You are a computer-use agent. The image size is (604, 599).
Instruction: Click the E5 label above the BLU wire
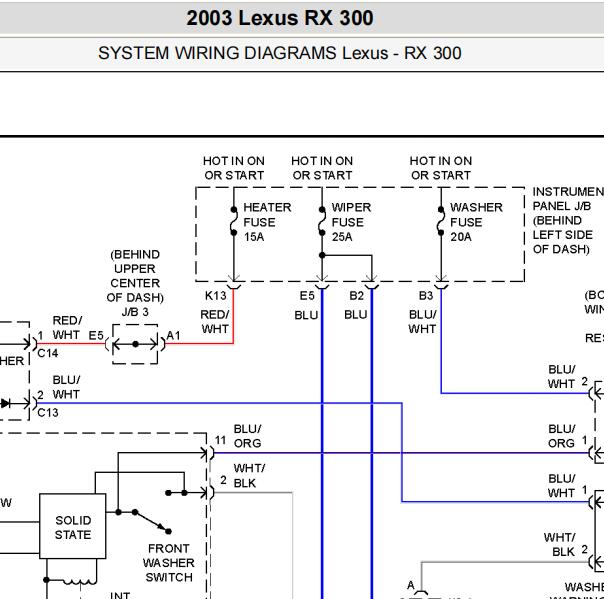click(x=307, y=296)
